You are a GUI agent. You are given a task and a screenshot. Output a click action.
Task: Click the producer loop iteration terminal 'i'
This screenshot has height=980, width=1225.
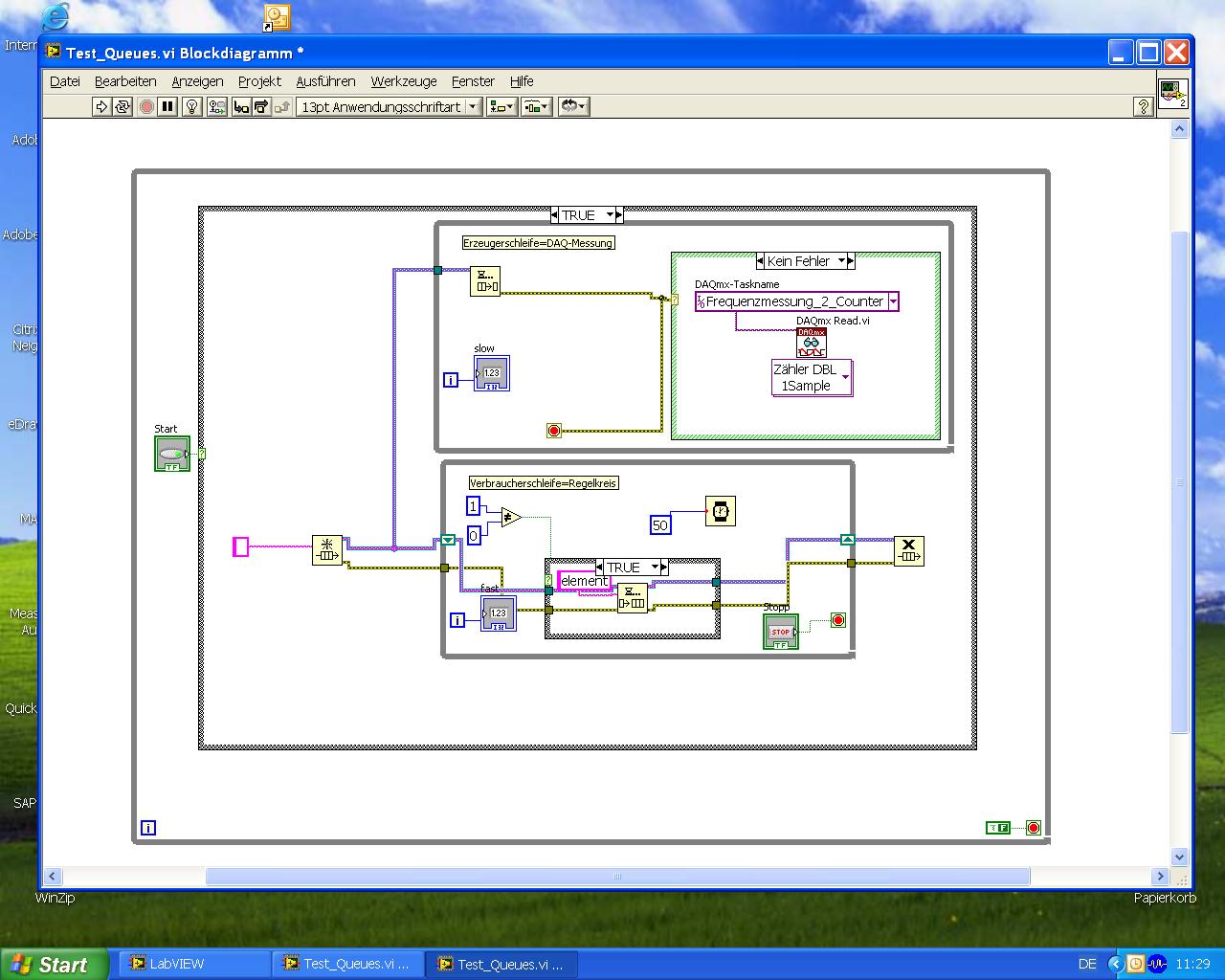pos(451,380)
